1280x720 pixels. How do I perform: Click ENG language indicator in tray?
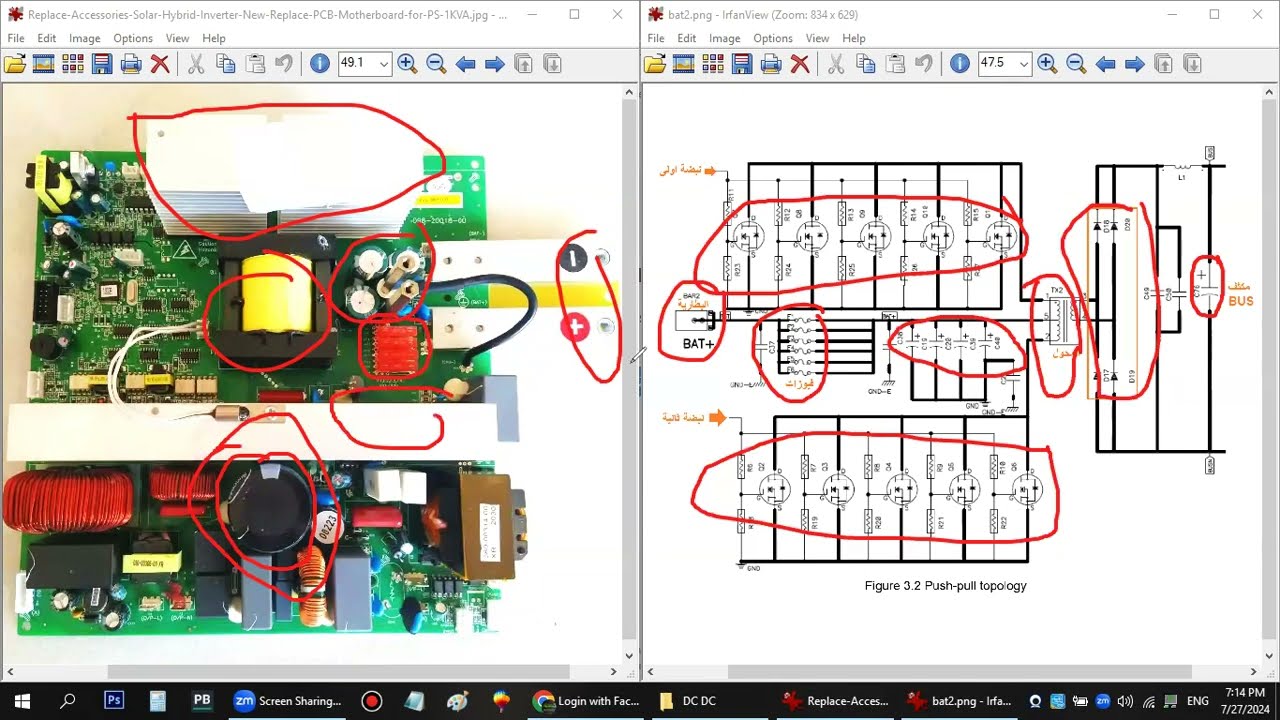point(1197,701)
